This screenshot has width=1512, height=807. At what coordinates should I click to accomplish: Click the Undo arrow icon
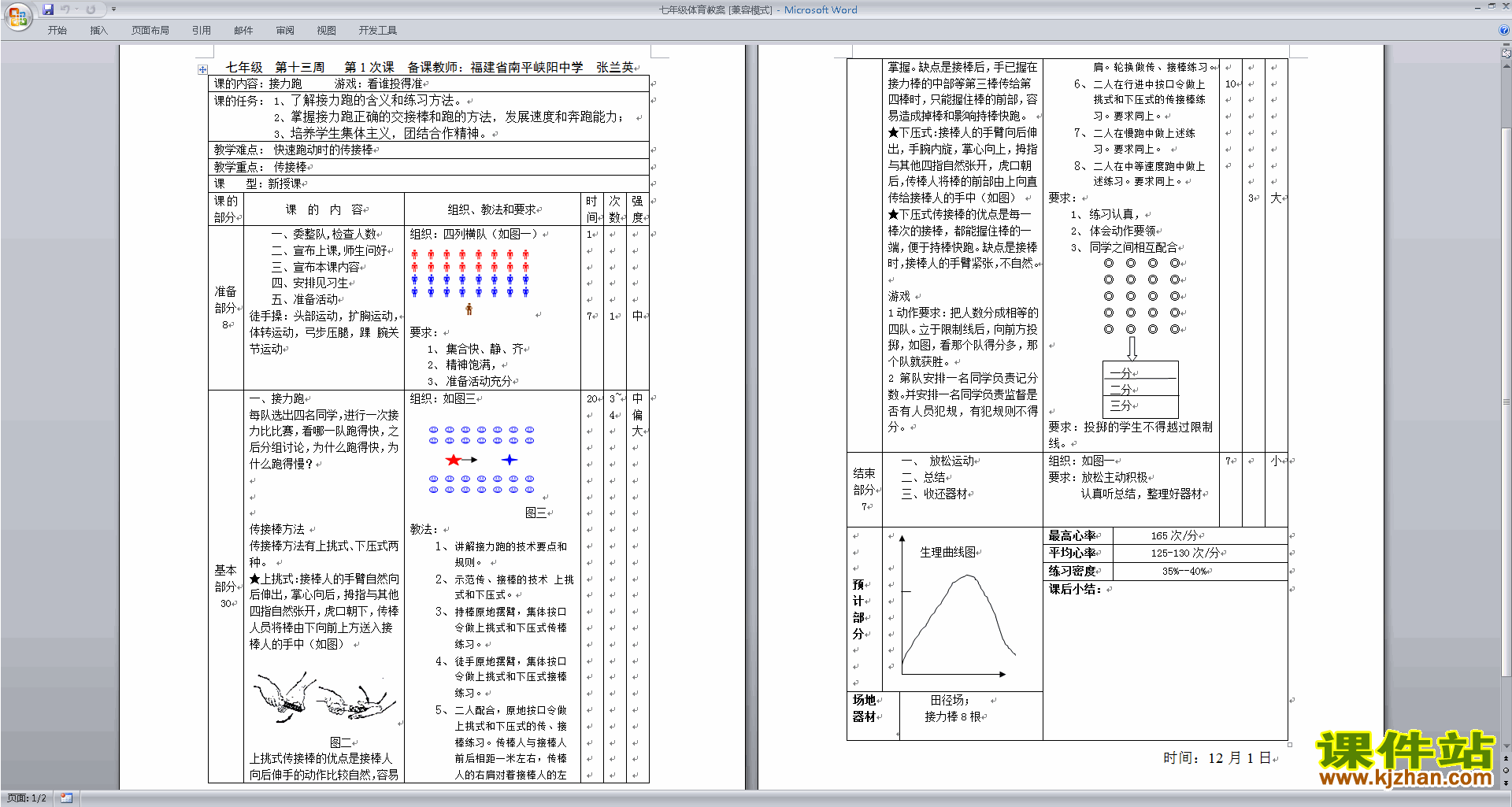[65, 9]
